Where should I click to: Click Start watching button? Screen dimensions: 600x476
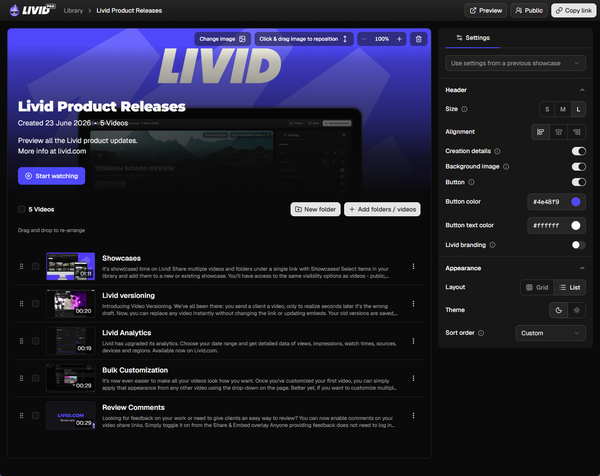(51, 176)
